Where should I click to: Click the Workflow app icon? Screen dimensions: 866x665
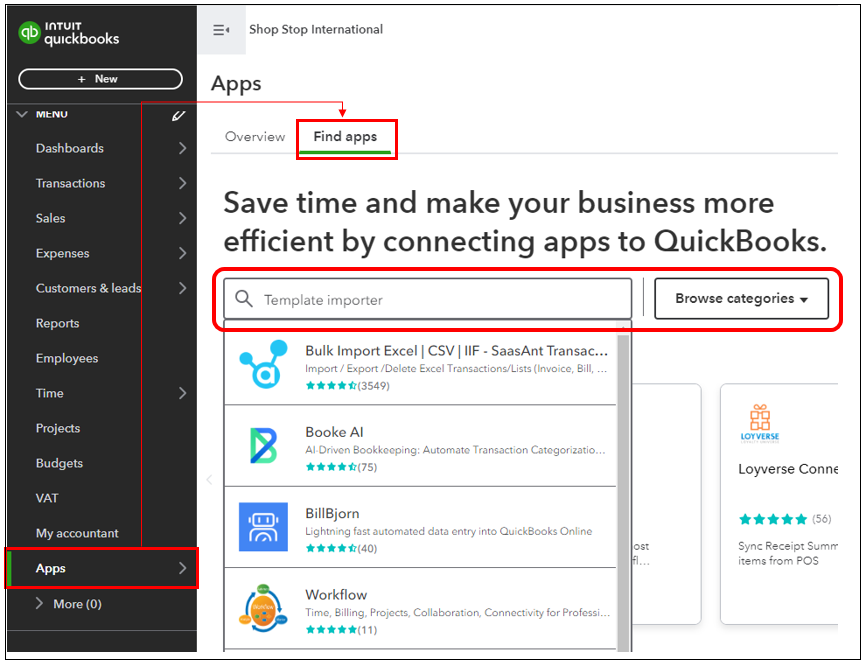(263, 608)
